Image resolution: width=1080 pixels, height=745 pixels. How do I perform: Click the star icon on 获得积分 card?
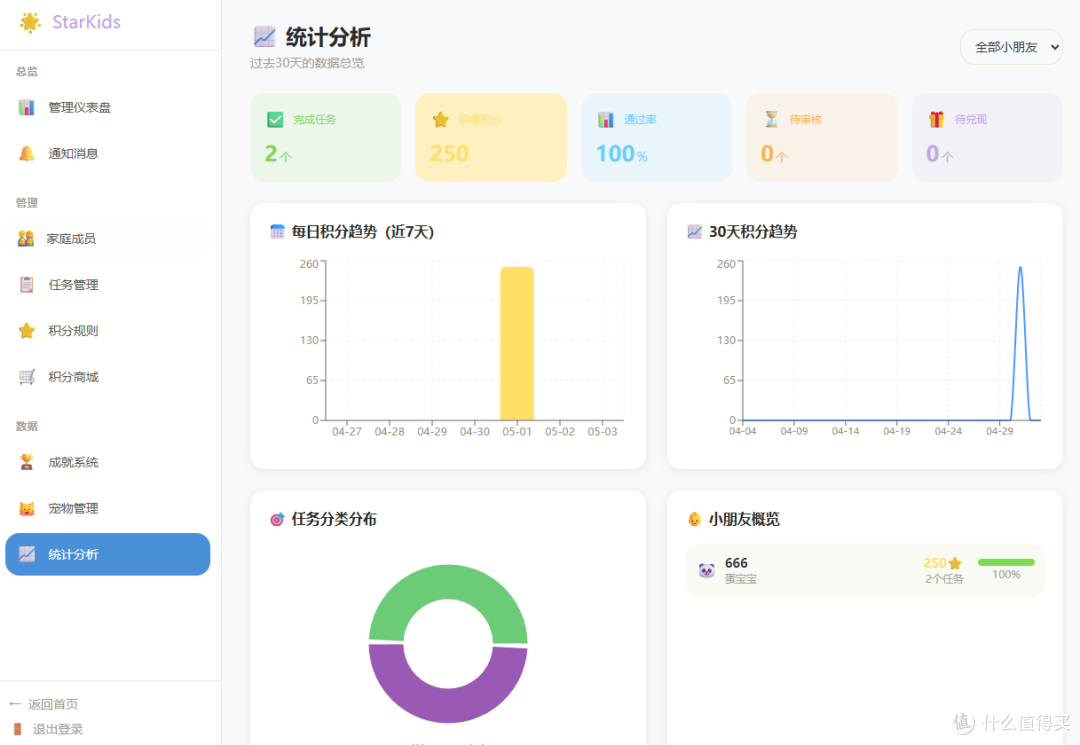441,120
